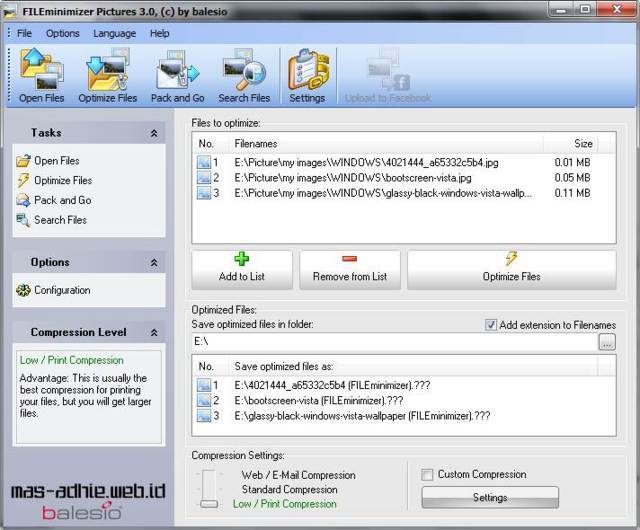Click the Pack and Go toolbar icon
This screenshot has height=530, width=640.
[x=178, y=69]
